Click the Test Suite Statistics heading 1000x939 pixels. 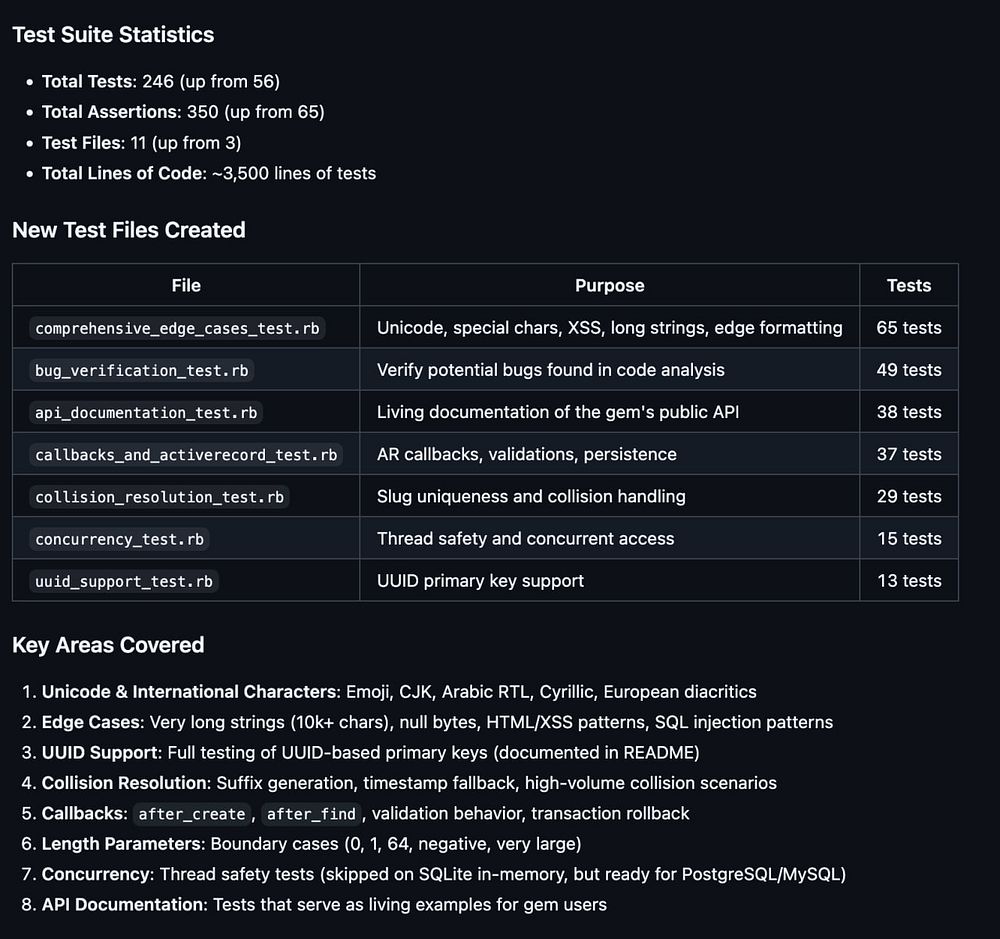113,34
